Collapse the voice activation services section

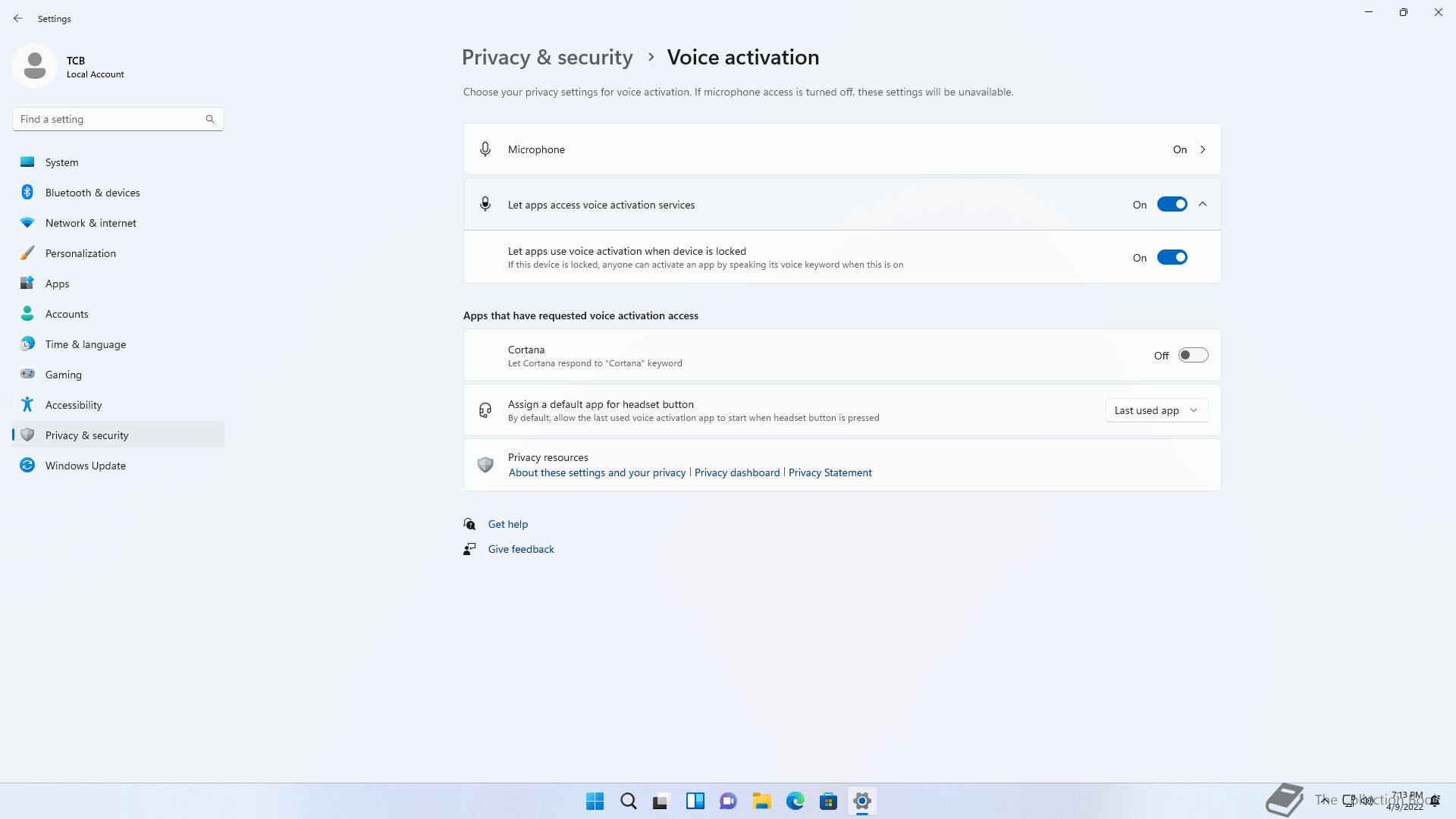point(1203,205)
